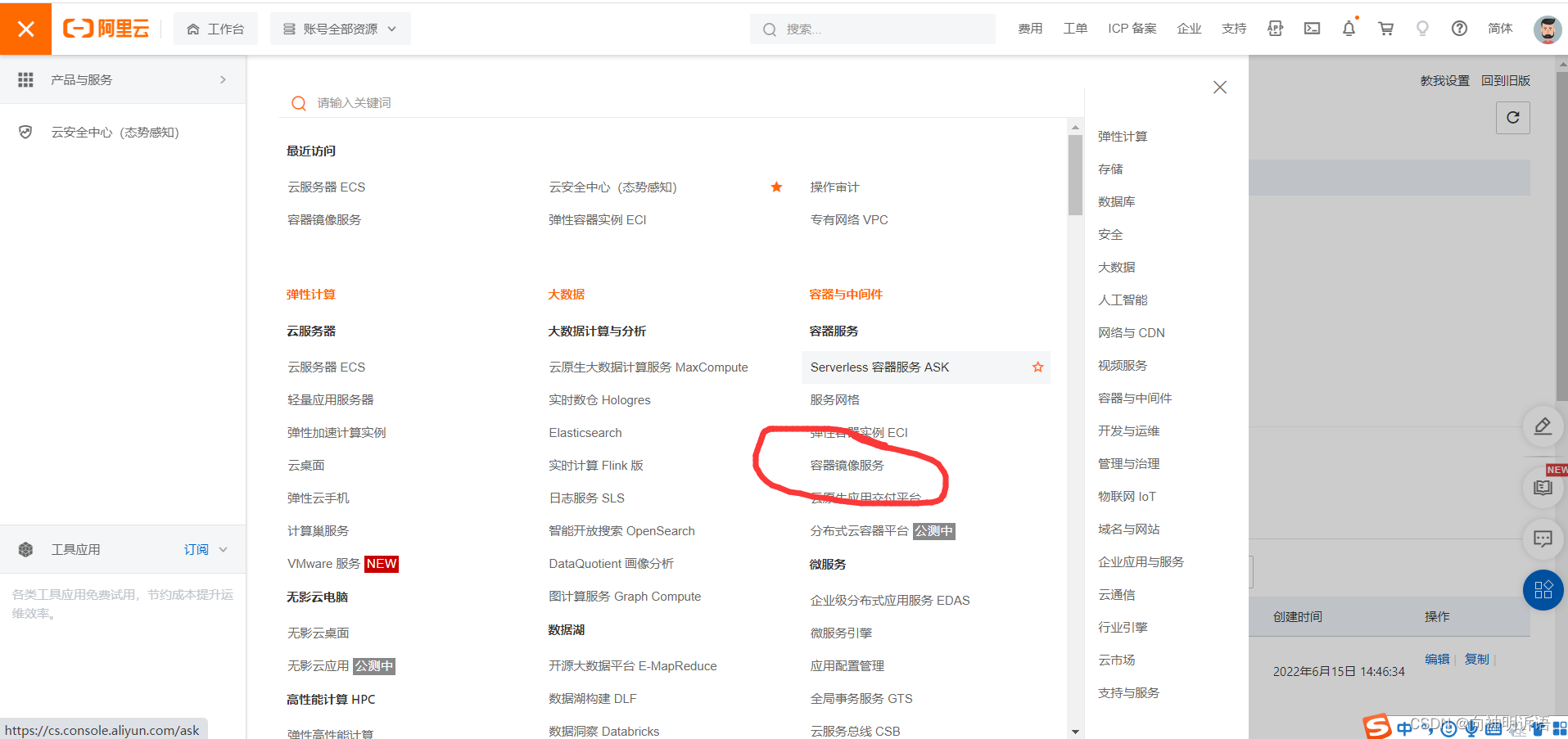Jump to 物联网 IoT category
This screenshot has width=1568, height=739.
[1127, 496]
